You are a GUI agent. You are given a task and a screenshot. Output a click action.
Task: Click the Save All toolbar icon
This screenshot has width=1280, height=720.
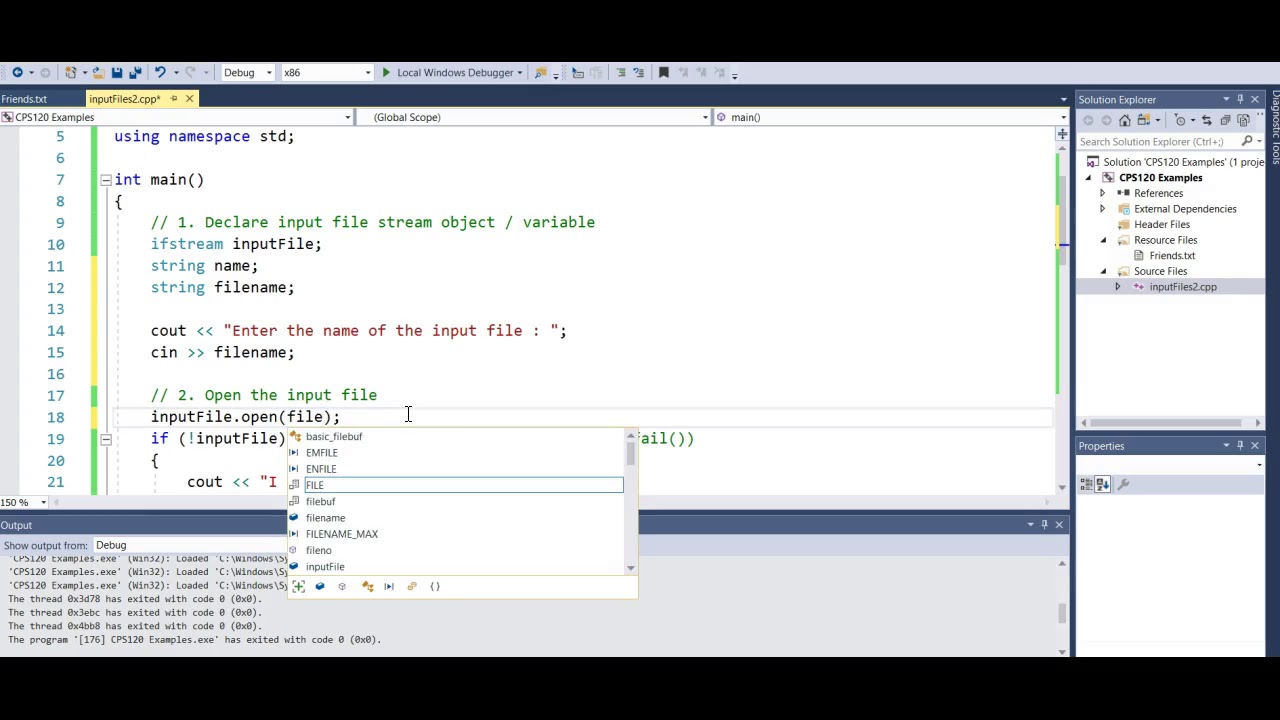pos(136,72)
